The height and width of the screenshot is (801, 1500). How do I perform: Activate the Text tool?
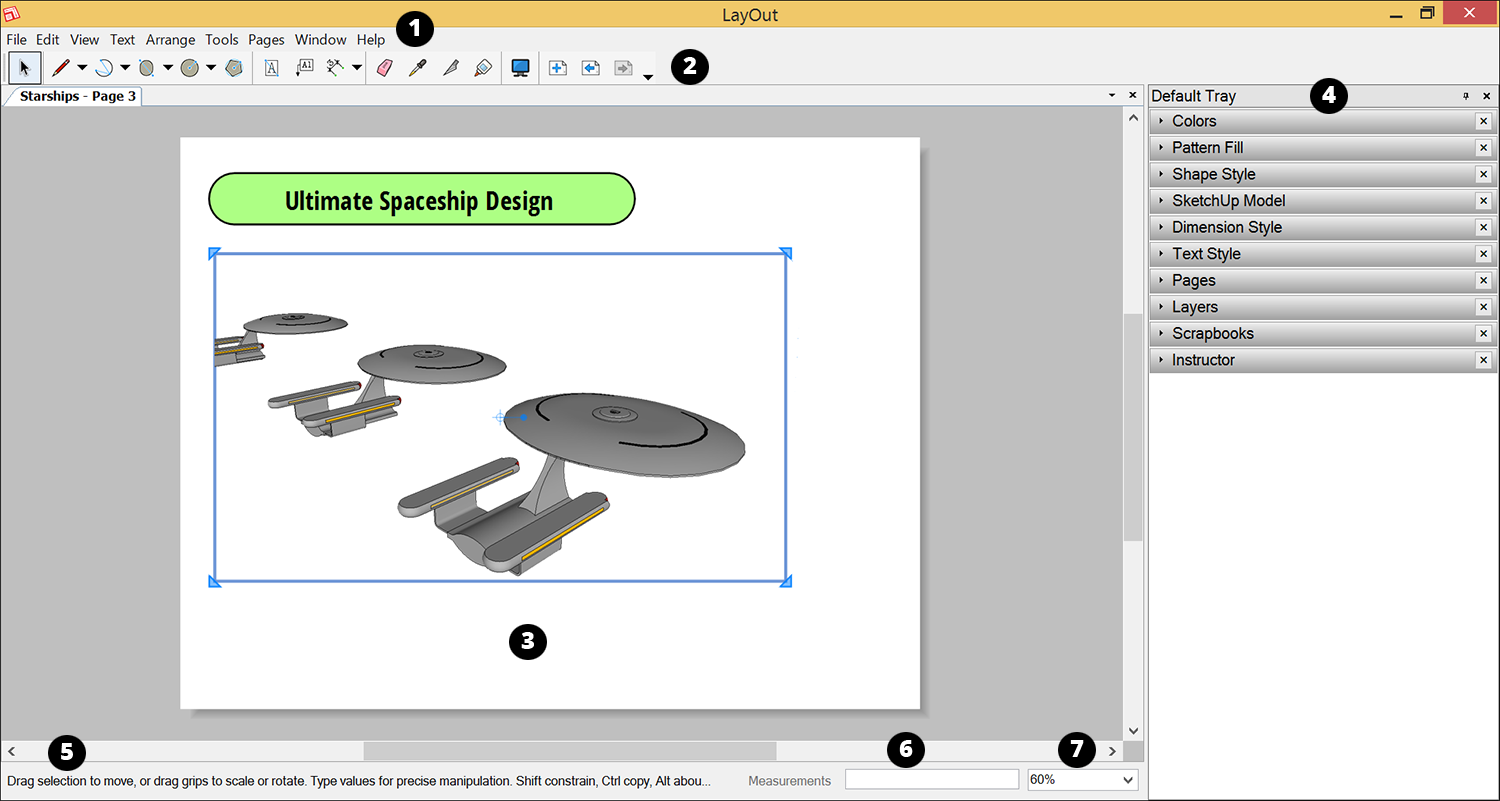coord(271,68)
